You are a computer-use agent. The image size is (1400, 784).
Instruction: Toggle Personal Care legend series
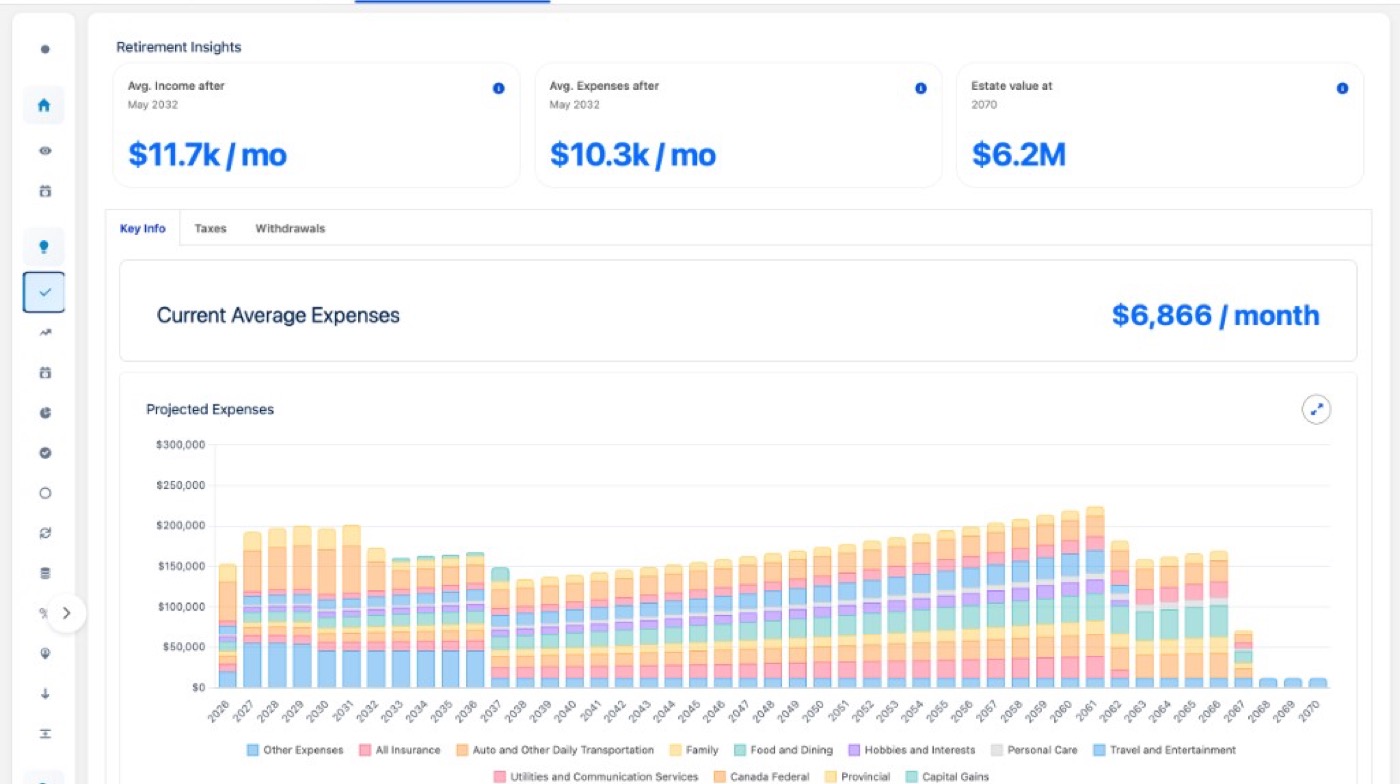[1033, 750]
